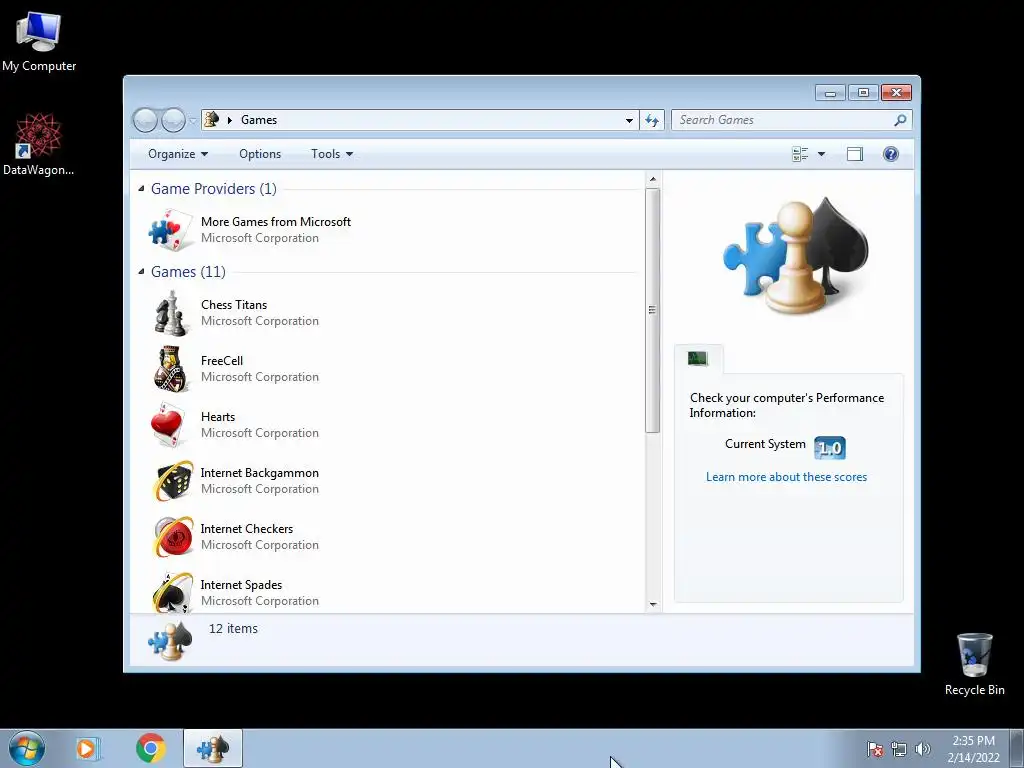Open the More Games from Microsoft icon

tap(171, 230)
